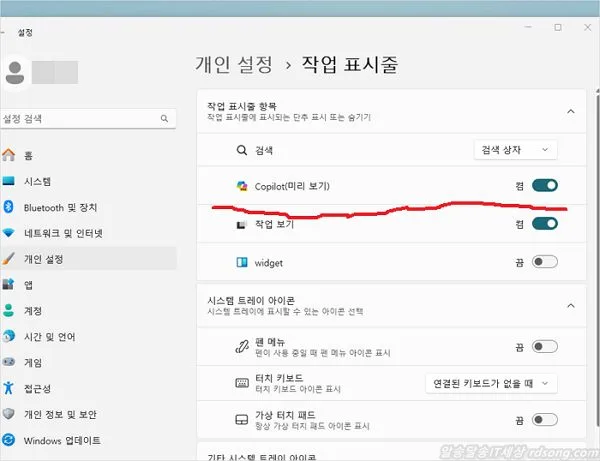Open the touch keyboard dropdown
The image size is (600, 461).
(x=491, y=382)
